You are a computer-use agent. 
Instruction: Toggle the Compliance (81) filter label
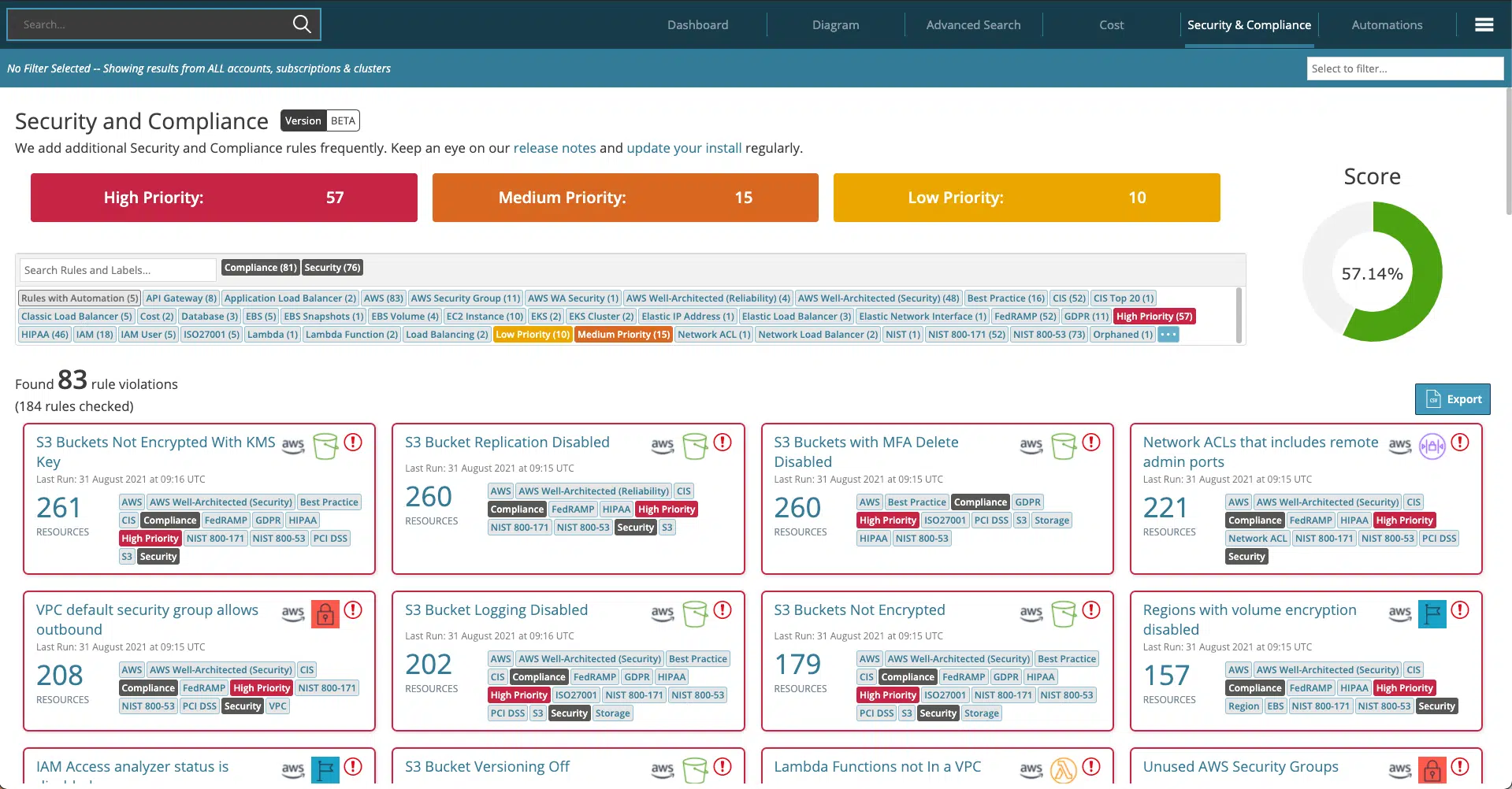261,268
